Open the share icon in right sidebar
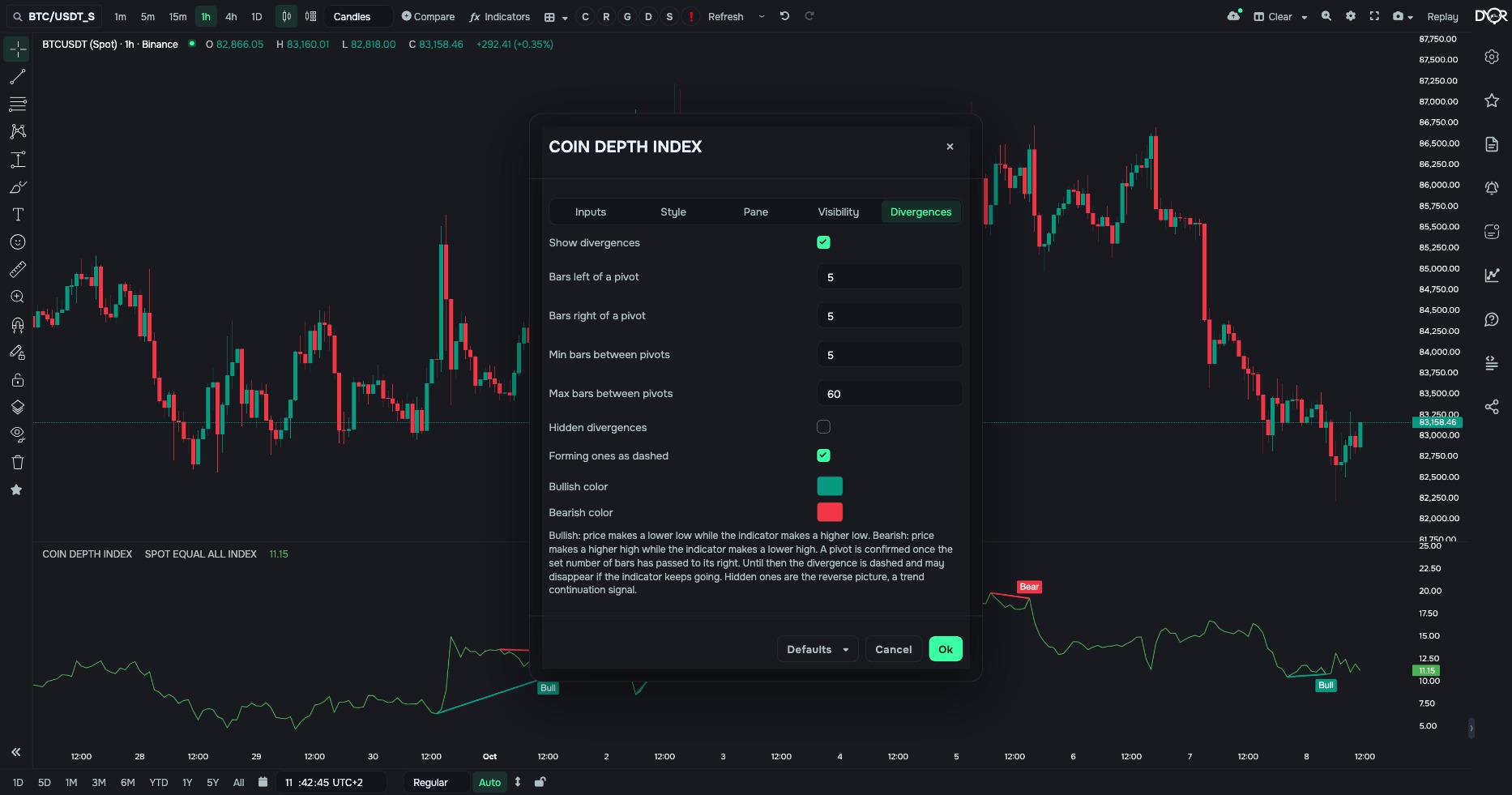Image resolution: width=1512 pixels, height=795 pixels. (1492, 407)
